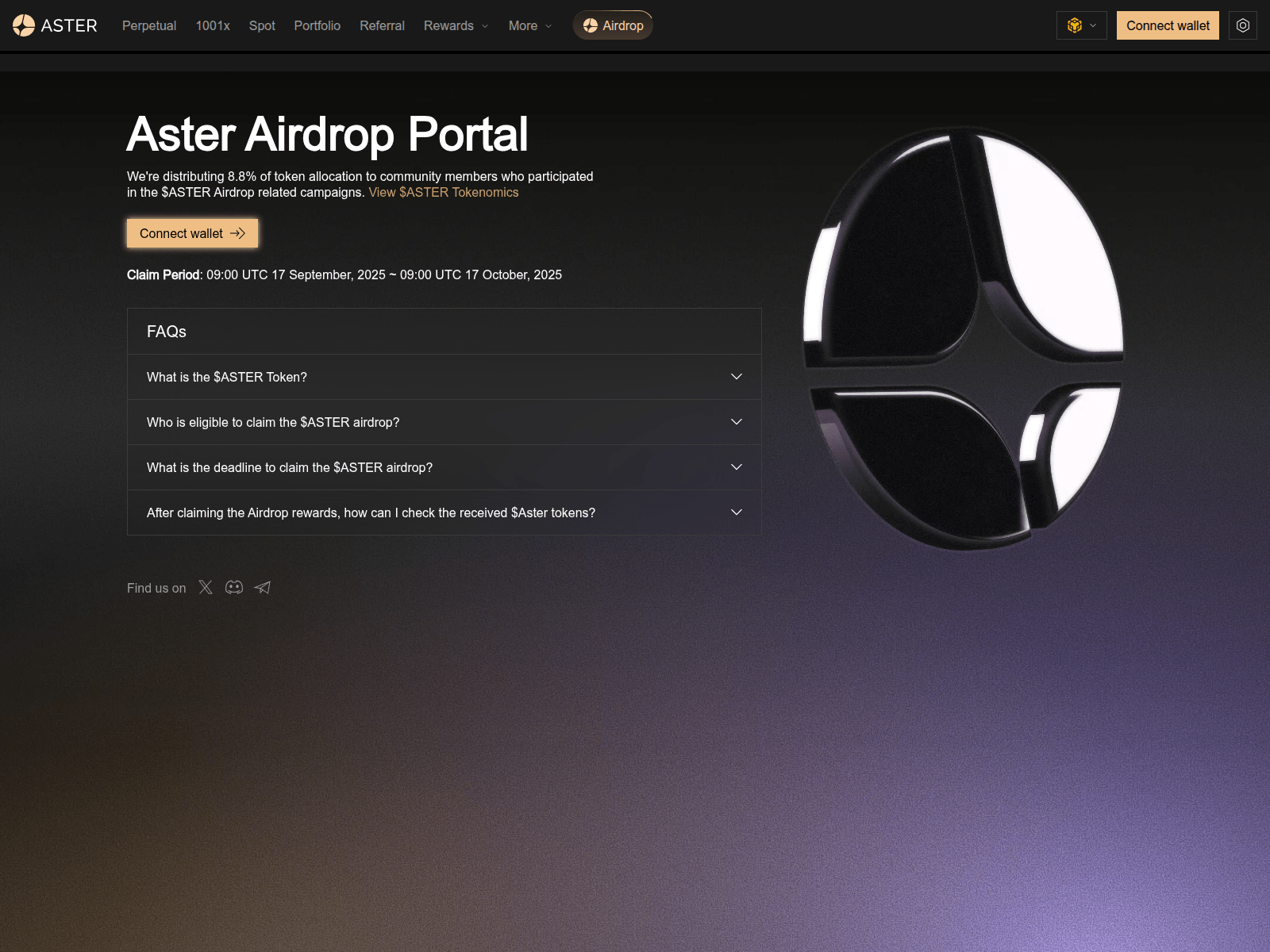
Task: Select the BNB Chain network icon
Action: (1074, 25)
